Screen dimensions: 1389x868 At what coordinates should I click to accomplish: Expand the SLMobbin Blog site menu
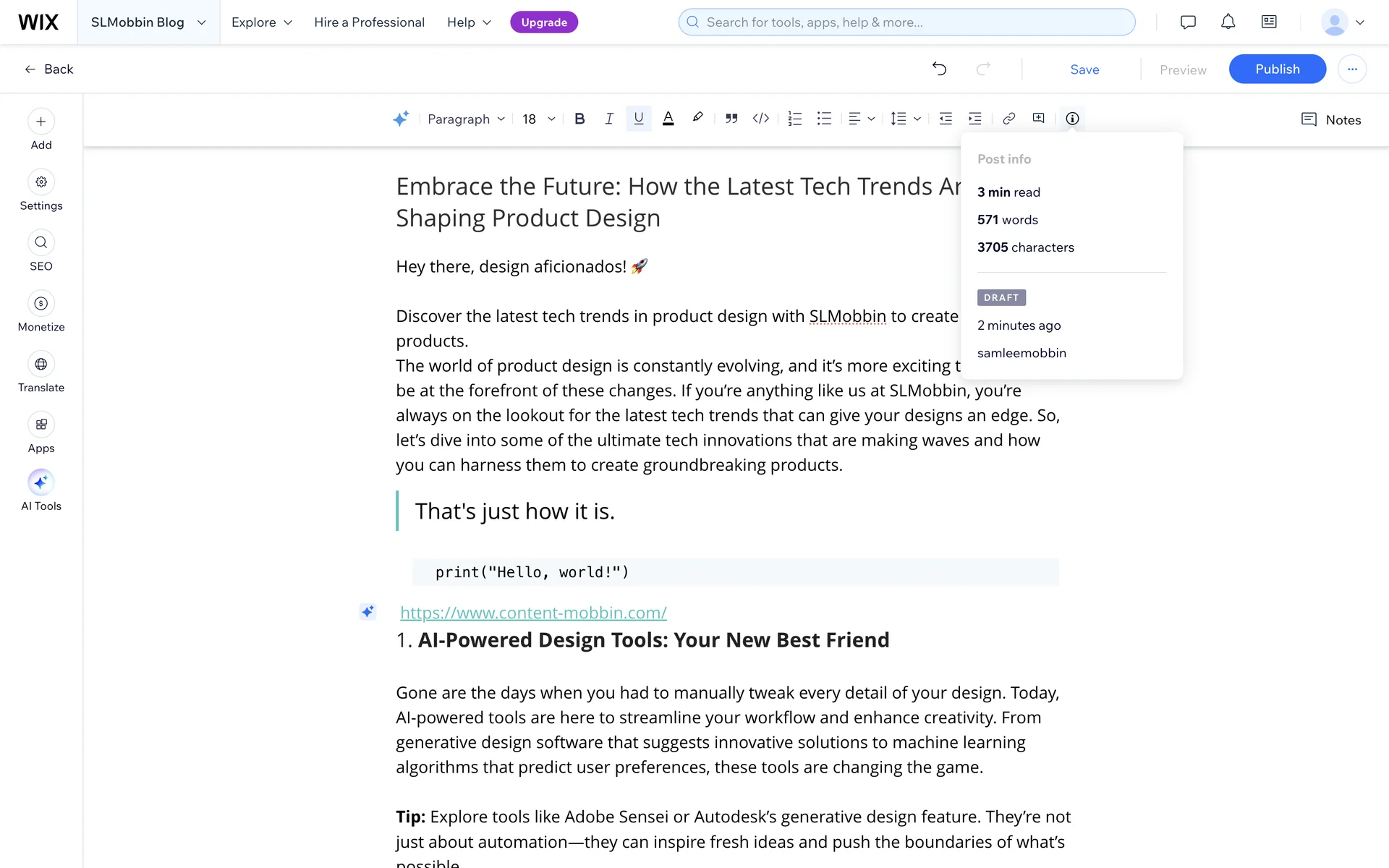(148, 22)
